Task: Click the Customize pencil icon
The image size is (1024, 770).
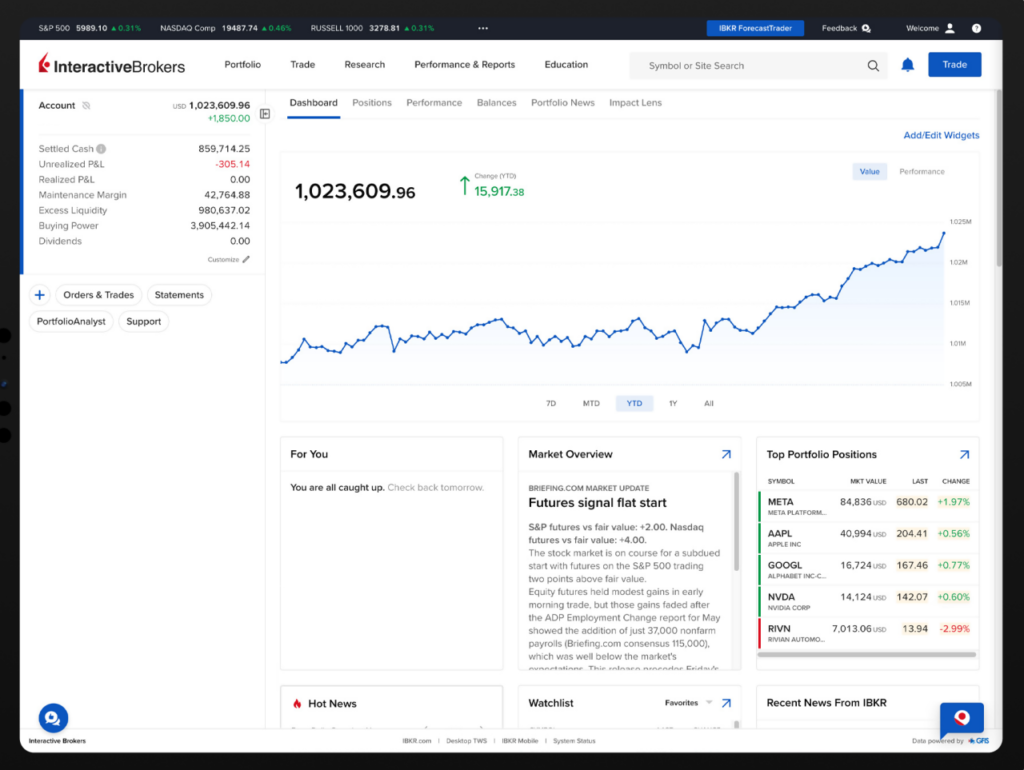Action: point(246,259)
